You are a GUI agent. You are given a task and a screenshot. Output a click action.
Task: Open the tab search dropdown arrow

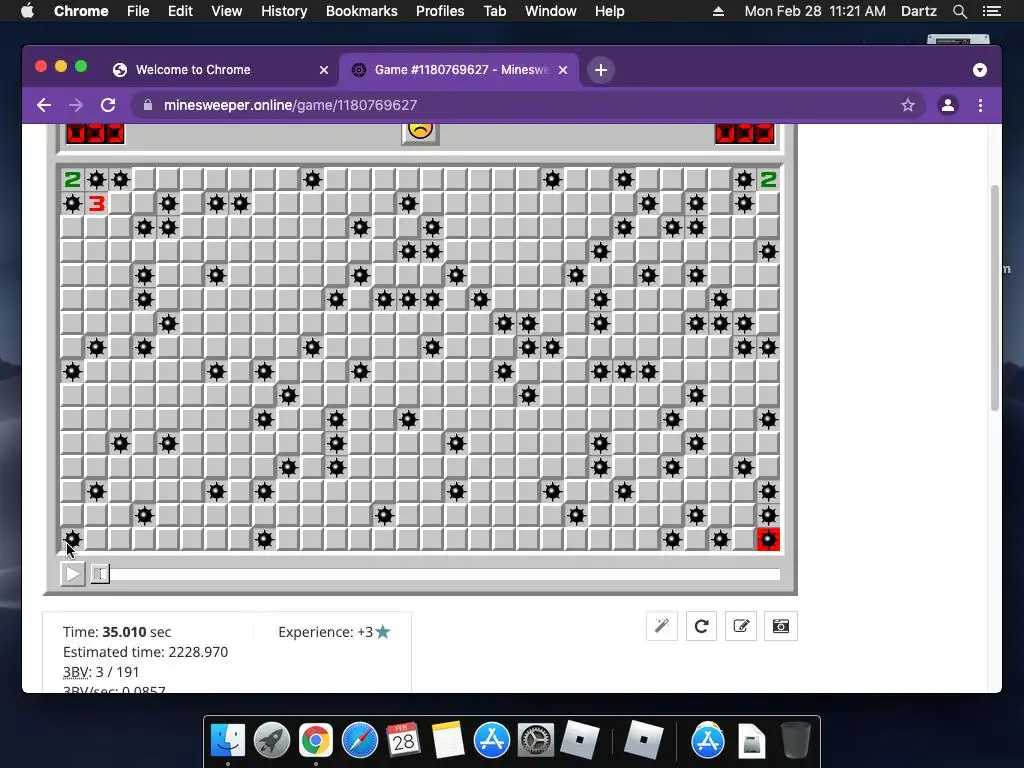click(980, 70)
